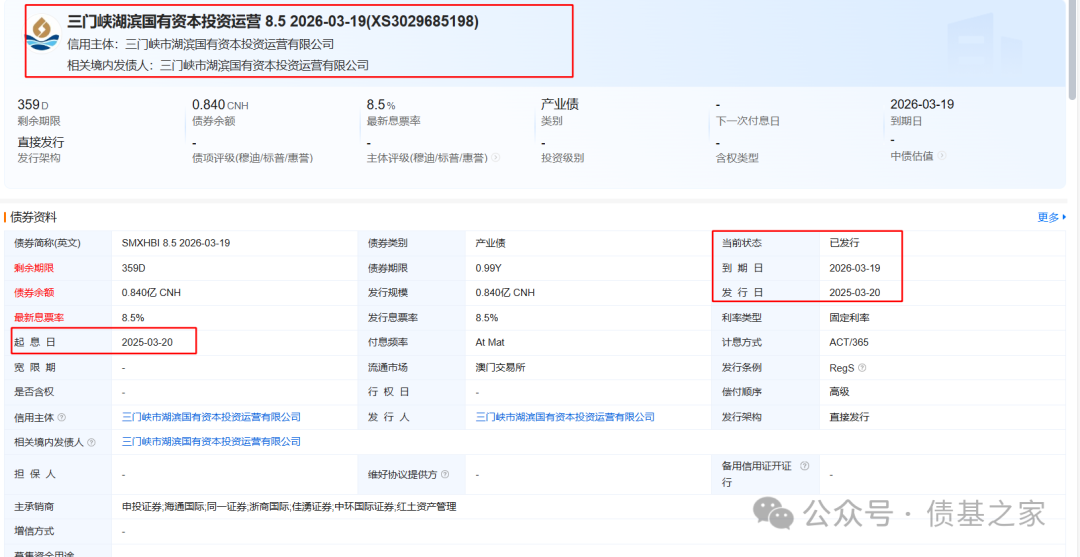Click help icon next to 备用信用证开证行
1080x557 pixels.
coord(804,466)
